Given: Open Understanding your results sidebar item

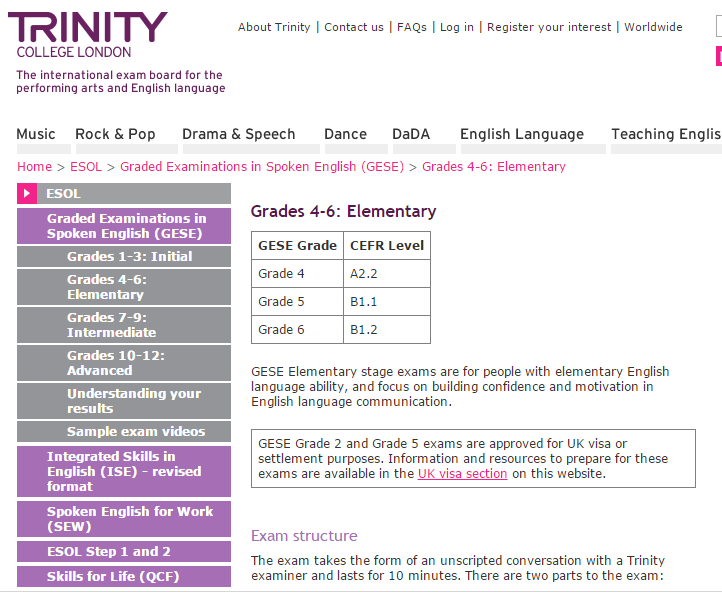Looking at the screenshot, I should 124,401.
